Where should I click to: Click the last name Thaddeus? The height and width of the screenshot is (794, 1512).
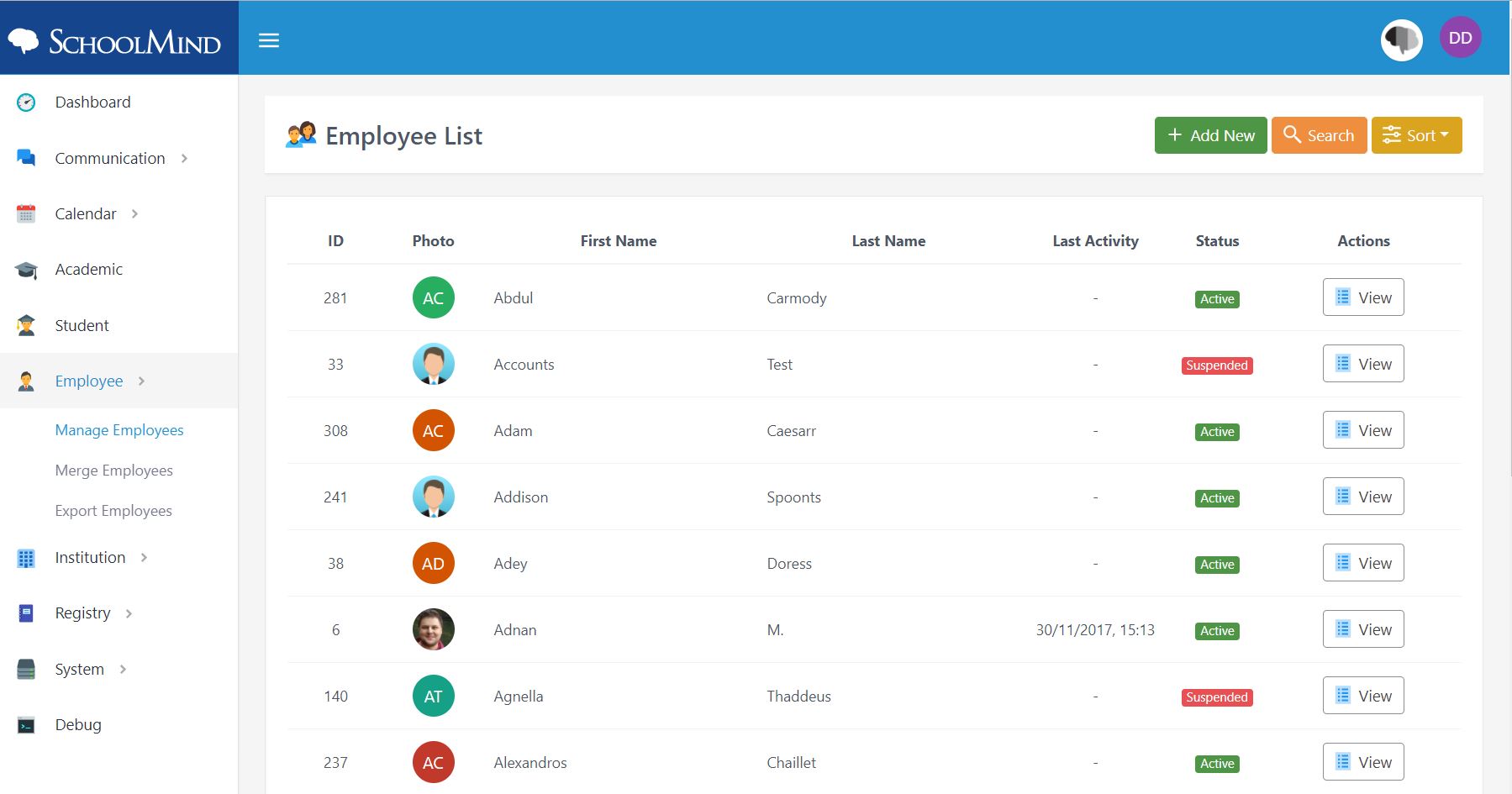pos(798,697)
